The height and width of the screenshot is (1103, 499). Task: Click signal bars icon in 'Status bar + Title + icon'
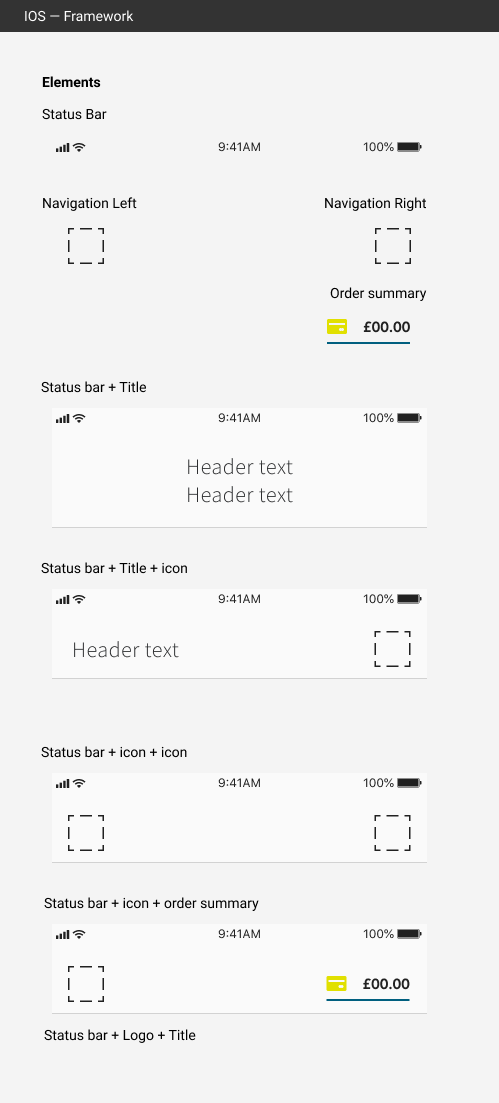[63, 599]
